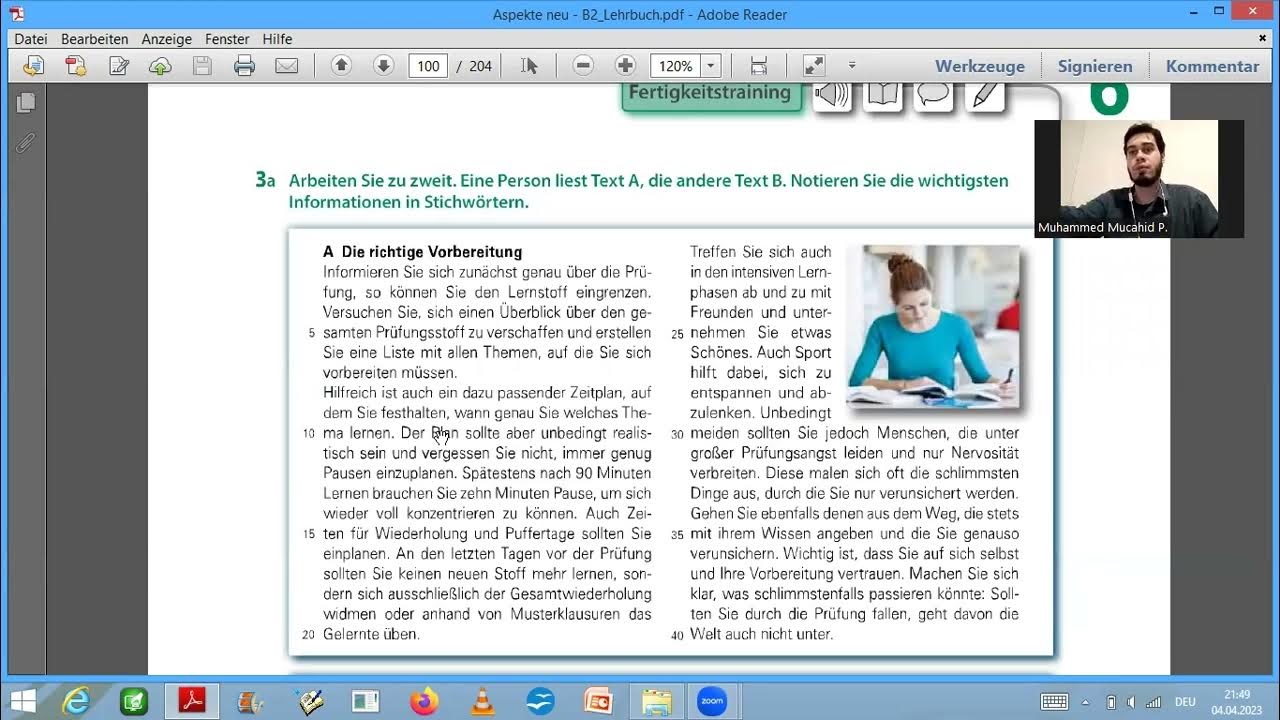The width and height of the screenshot is (1280, 720).
Task: Click the full screen/read mode icon
Action: (x=814, y=66)
